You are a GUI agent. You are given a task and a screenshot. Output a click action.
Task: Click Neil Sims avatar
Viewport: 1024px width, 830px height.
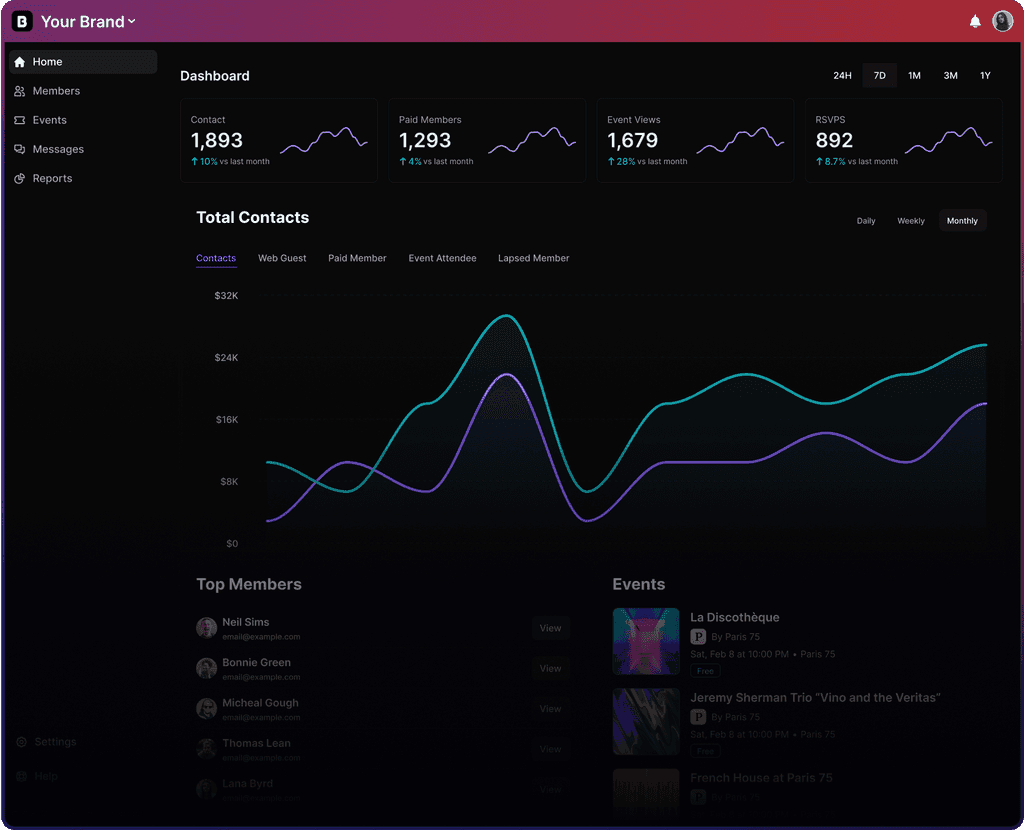pos(206,628)
